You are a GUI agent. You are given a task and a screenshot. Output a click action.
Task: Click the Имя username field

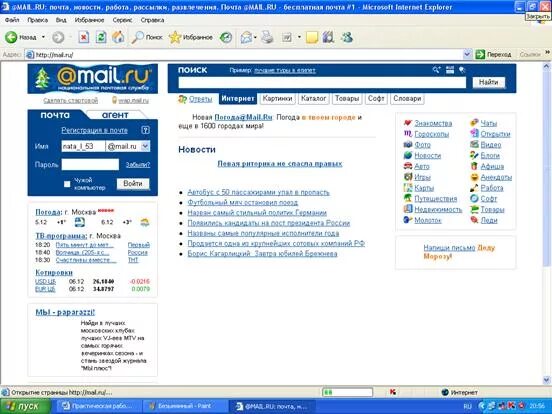point(83,146)
